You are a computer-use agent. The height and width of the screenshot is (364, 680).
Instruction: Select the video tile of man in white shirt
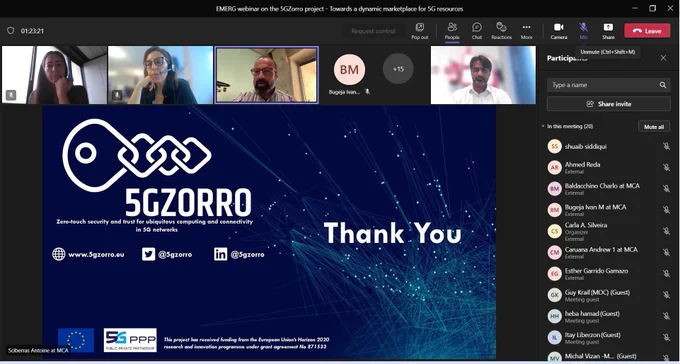coord(483,75)
